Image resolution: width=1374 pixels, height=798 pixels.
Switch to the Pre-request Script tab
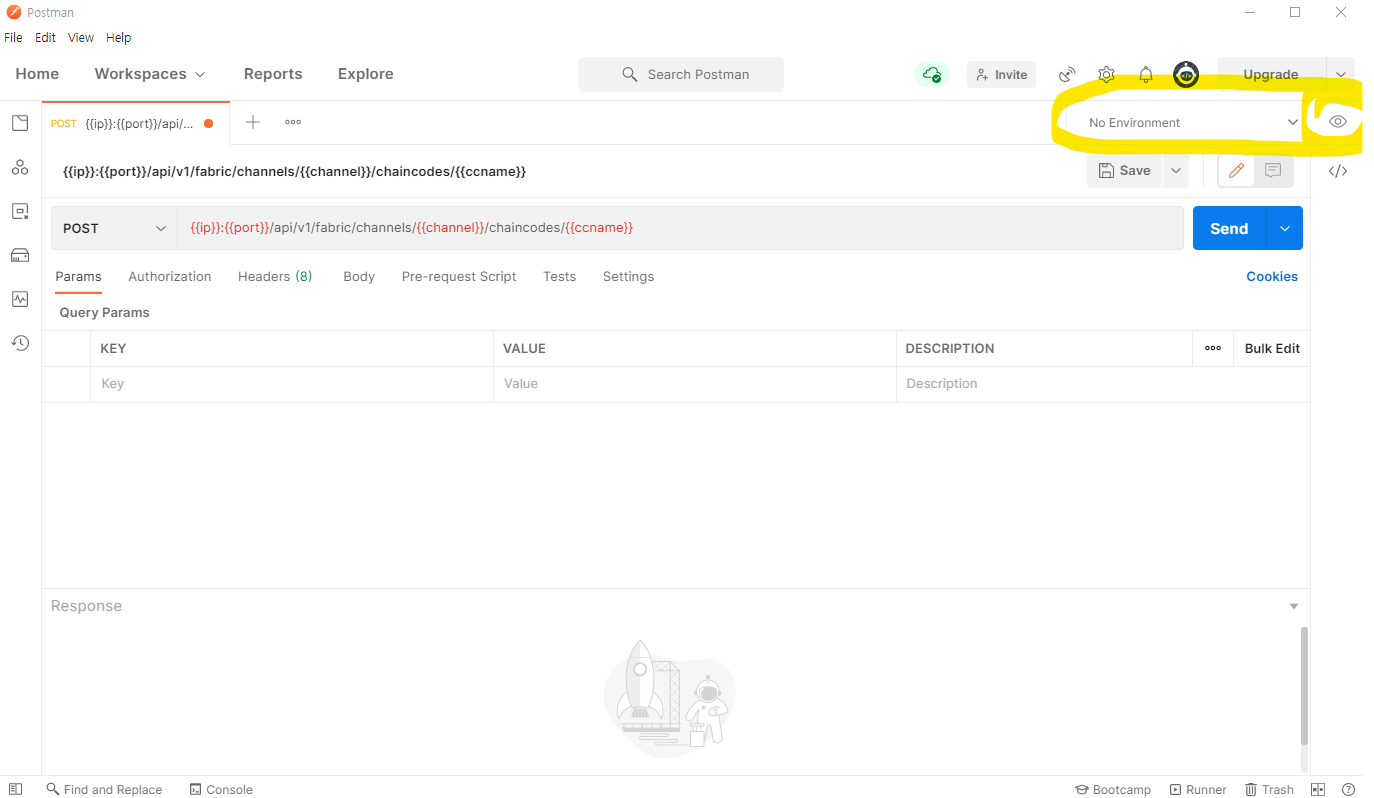459,277
